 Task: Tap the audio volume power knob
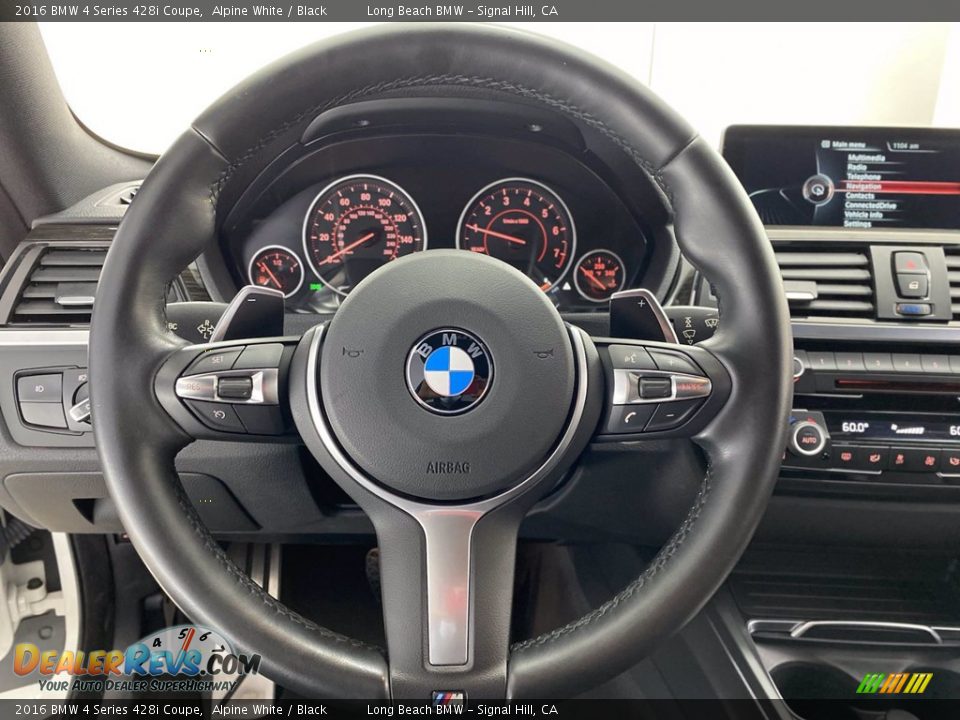[x=797, y=367]
